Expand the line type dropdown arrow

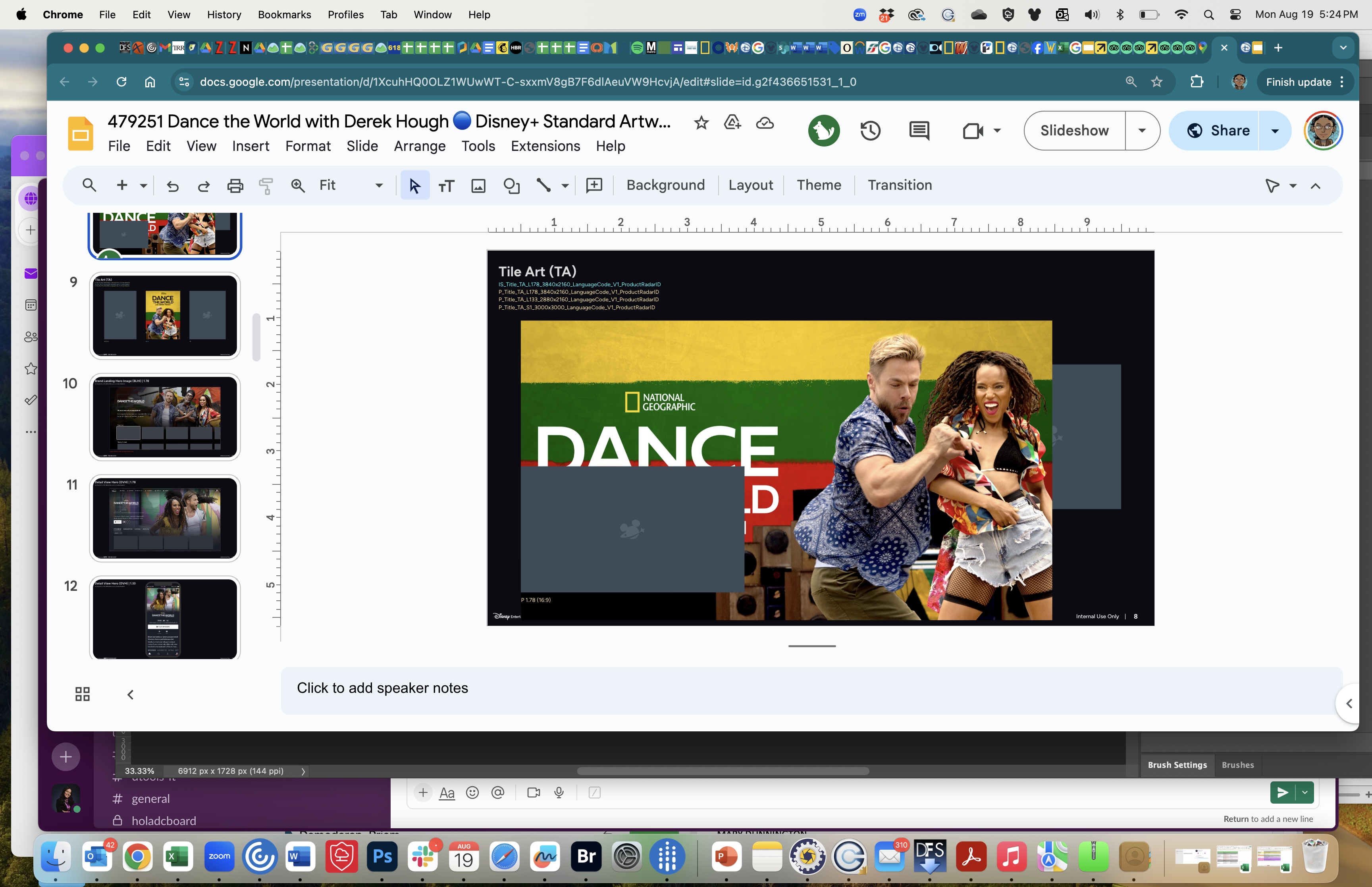coord(565,185)
